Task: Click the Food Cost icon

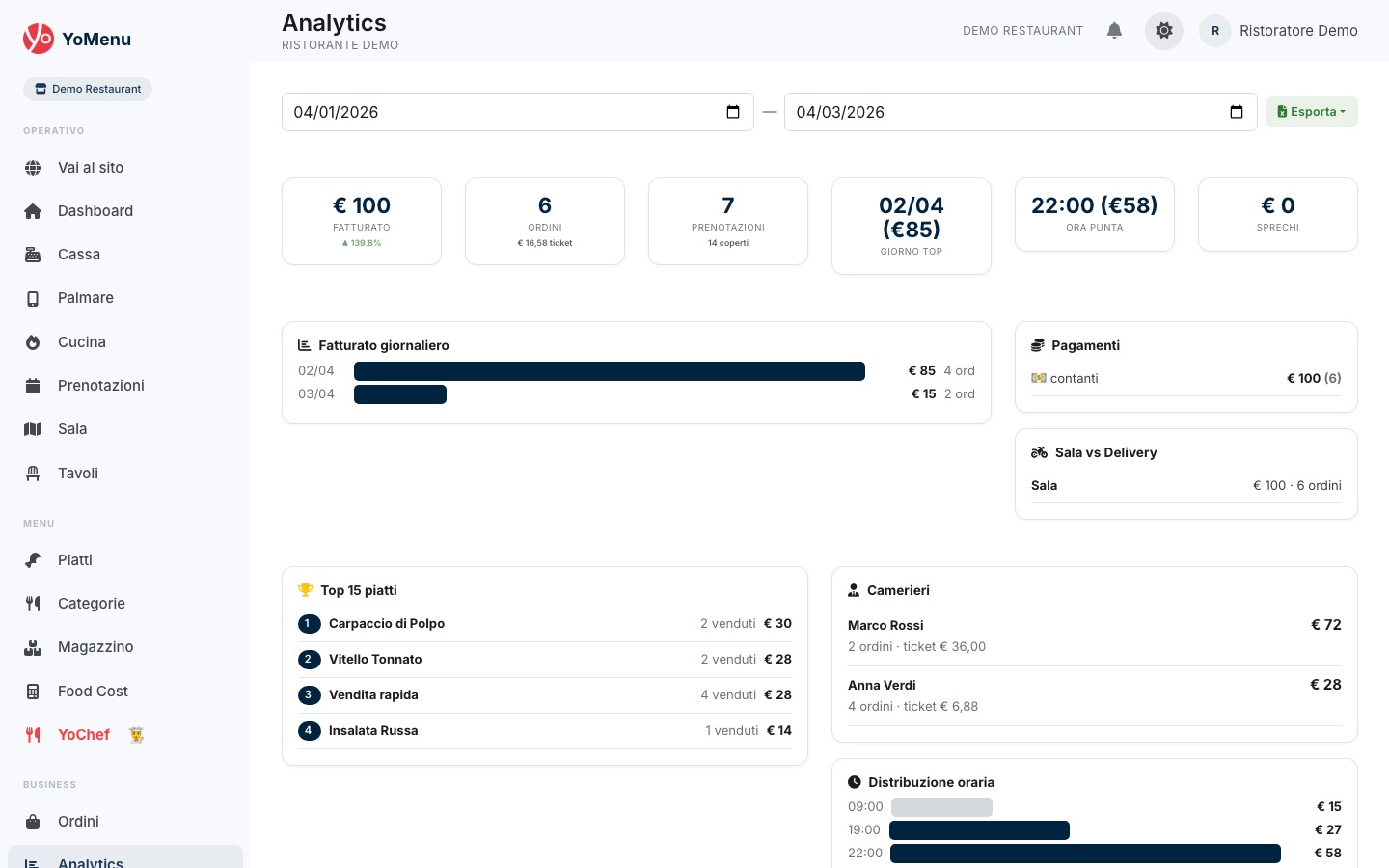Action: (33, 692)
